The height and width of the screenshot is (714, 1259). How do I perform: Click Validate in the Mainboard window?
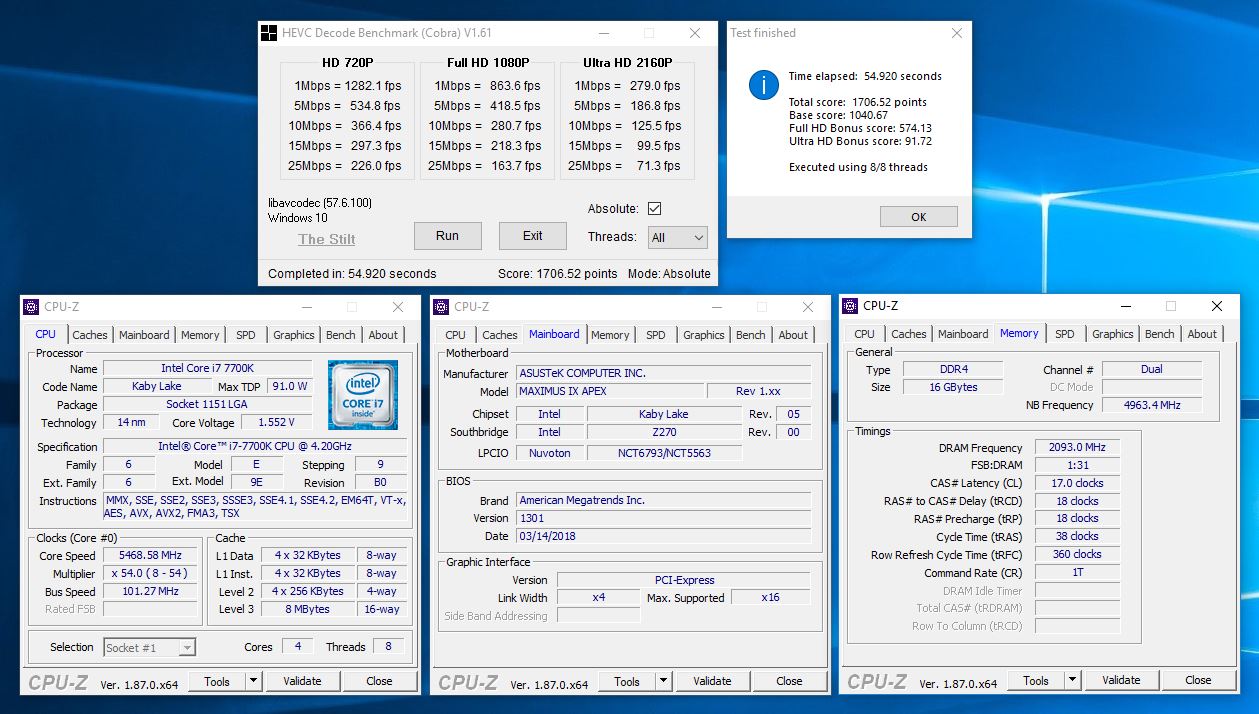(712, 681)
